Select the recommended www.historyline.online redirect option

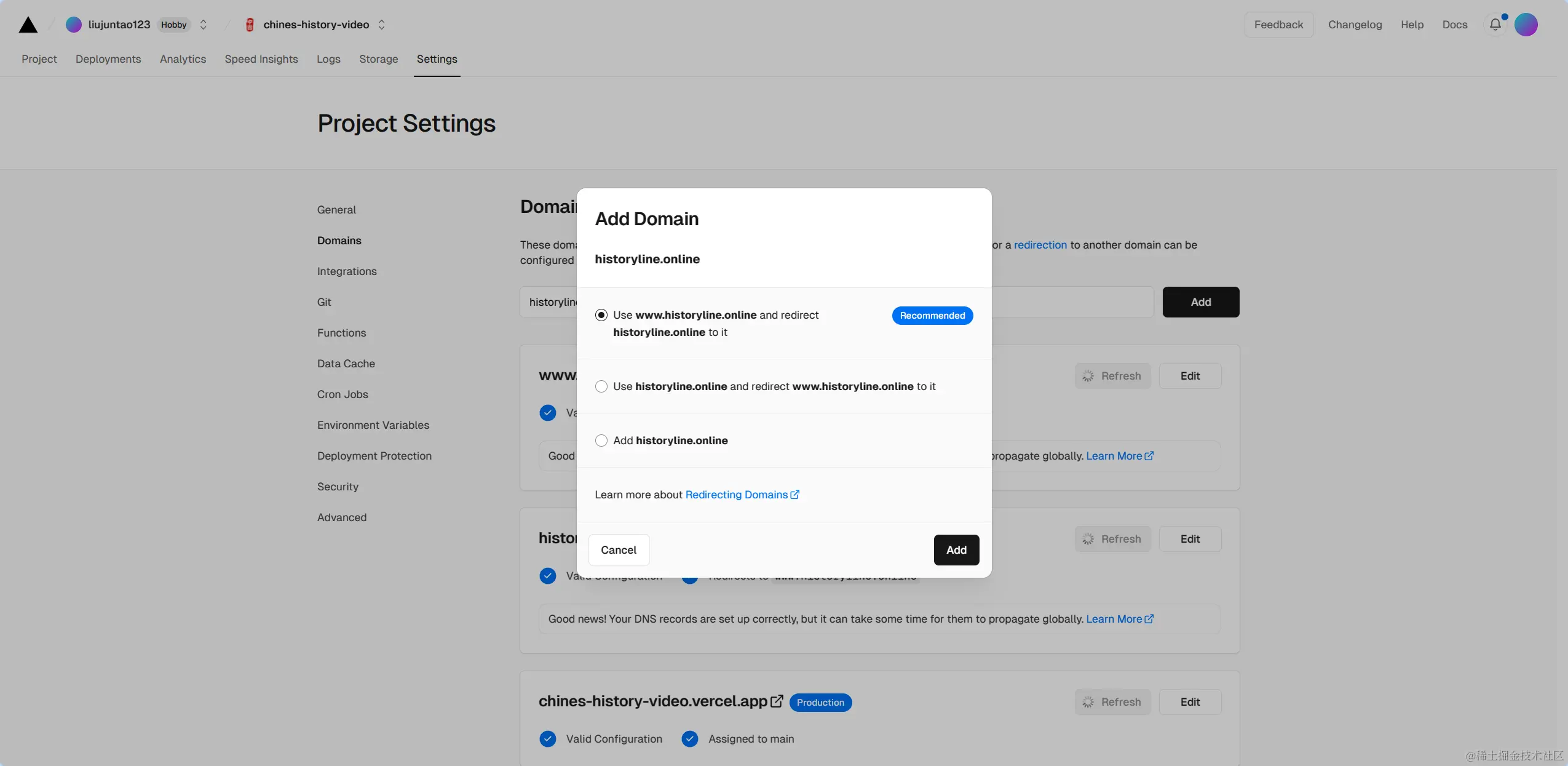pyautogui.click(x=601, y=315)
